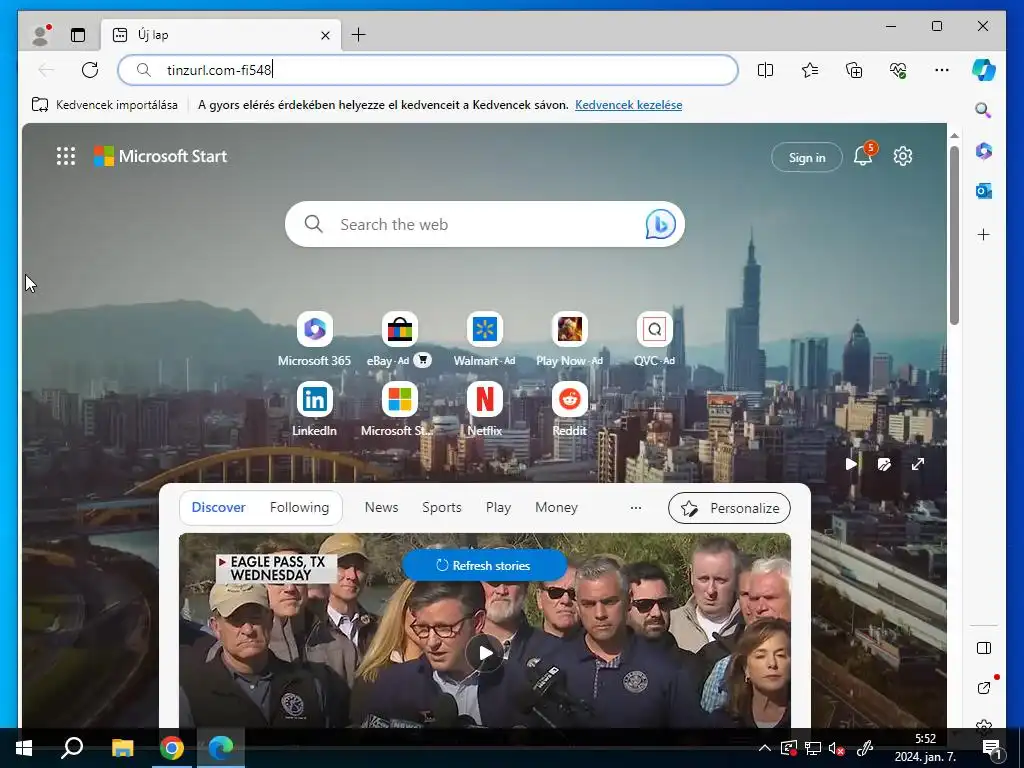
Task: Play the Eagle Pass news video
Action: 485,652
